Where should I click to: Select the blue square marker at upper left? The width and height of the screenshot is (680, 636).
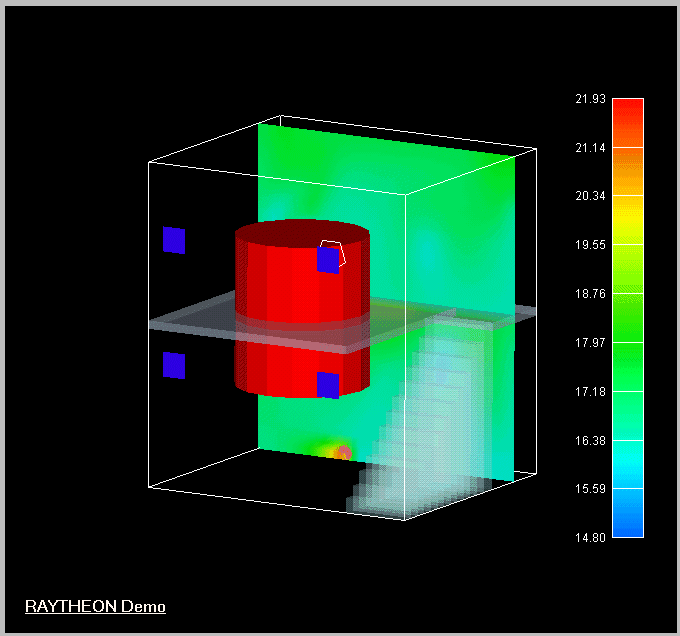point(174,240)
